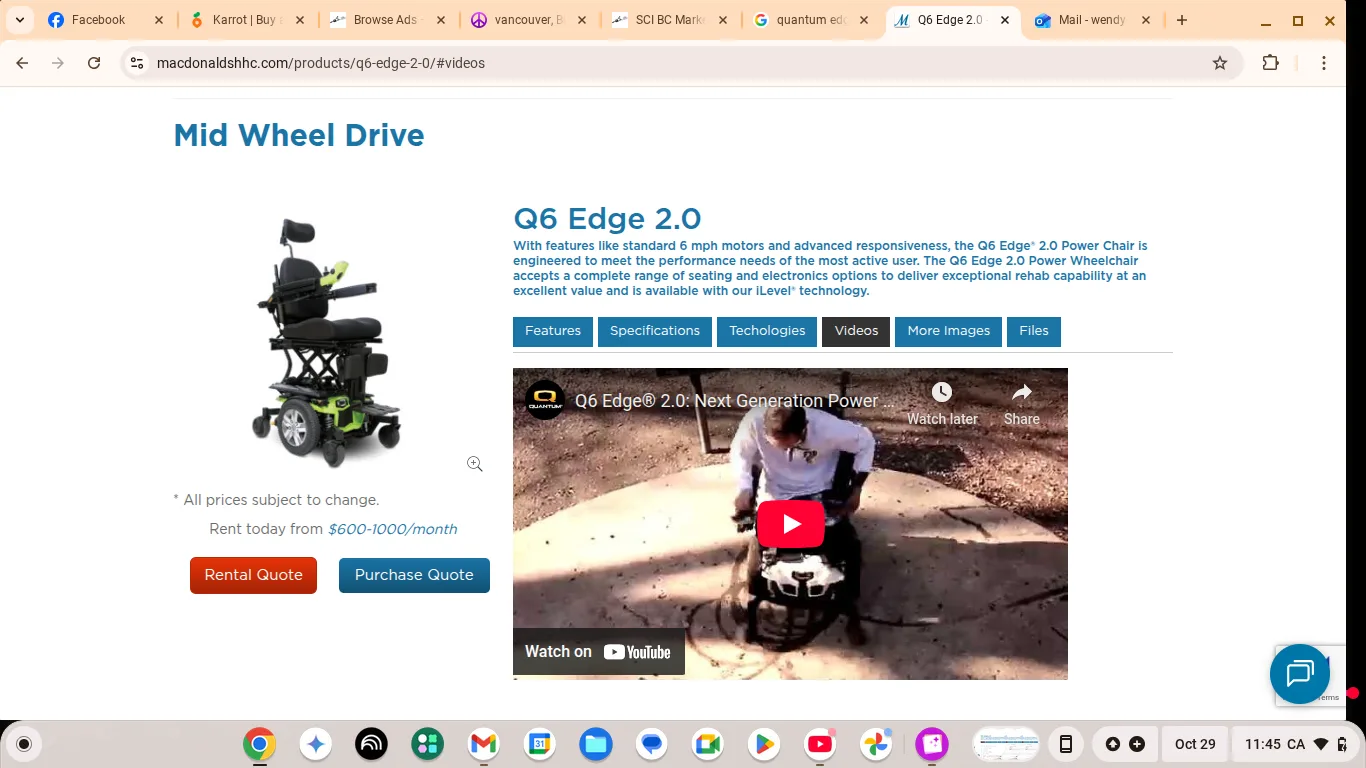This screenshot has height=768, width=1366.
Task: Open Gmail from the ChromeOS shelf
Action: click(x=483, y=744)
